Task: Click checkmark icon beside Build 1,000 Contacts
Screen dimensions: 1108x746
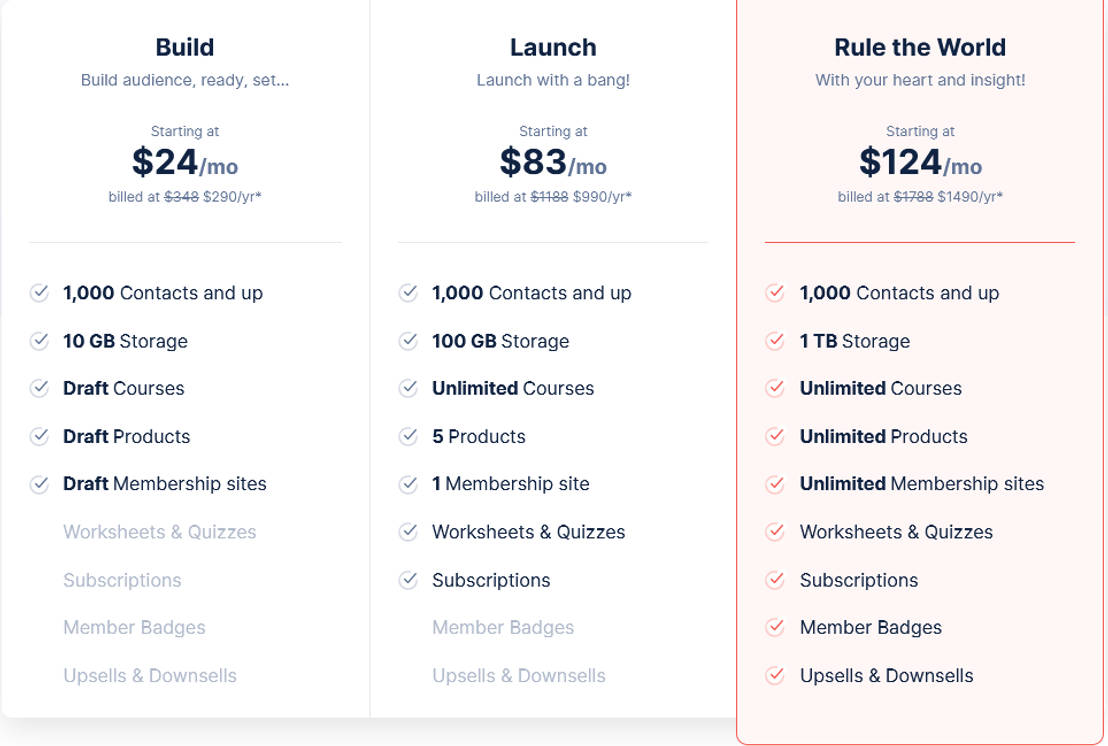Action: [40, 292]
